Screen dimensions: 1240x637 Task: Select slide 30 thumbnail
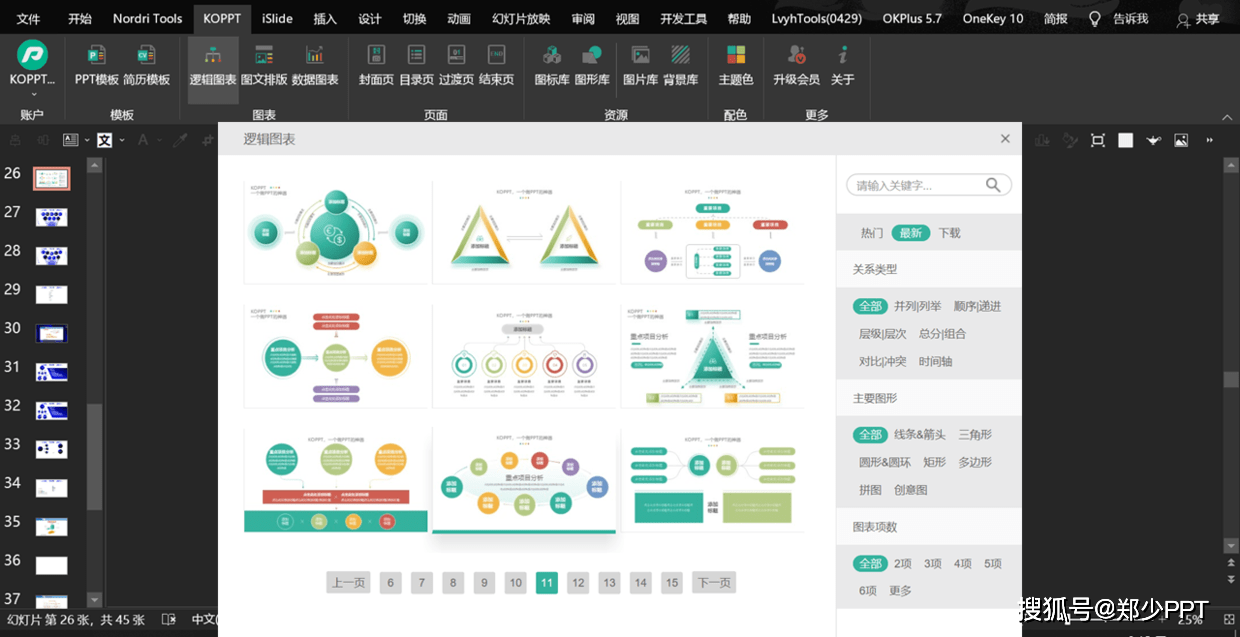point(52,334)
